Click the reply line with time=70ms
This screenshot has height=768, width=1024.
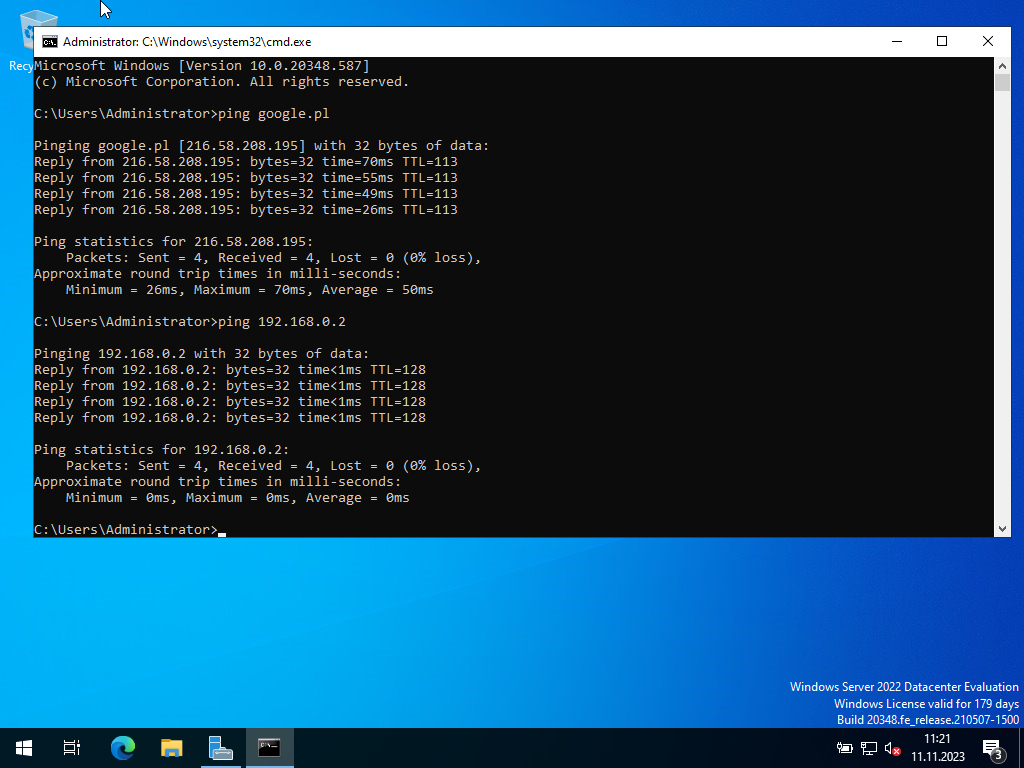(246, 161)
